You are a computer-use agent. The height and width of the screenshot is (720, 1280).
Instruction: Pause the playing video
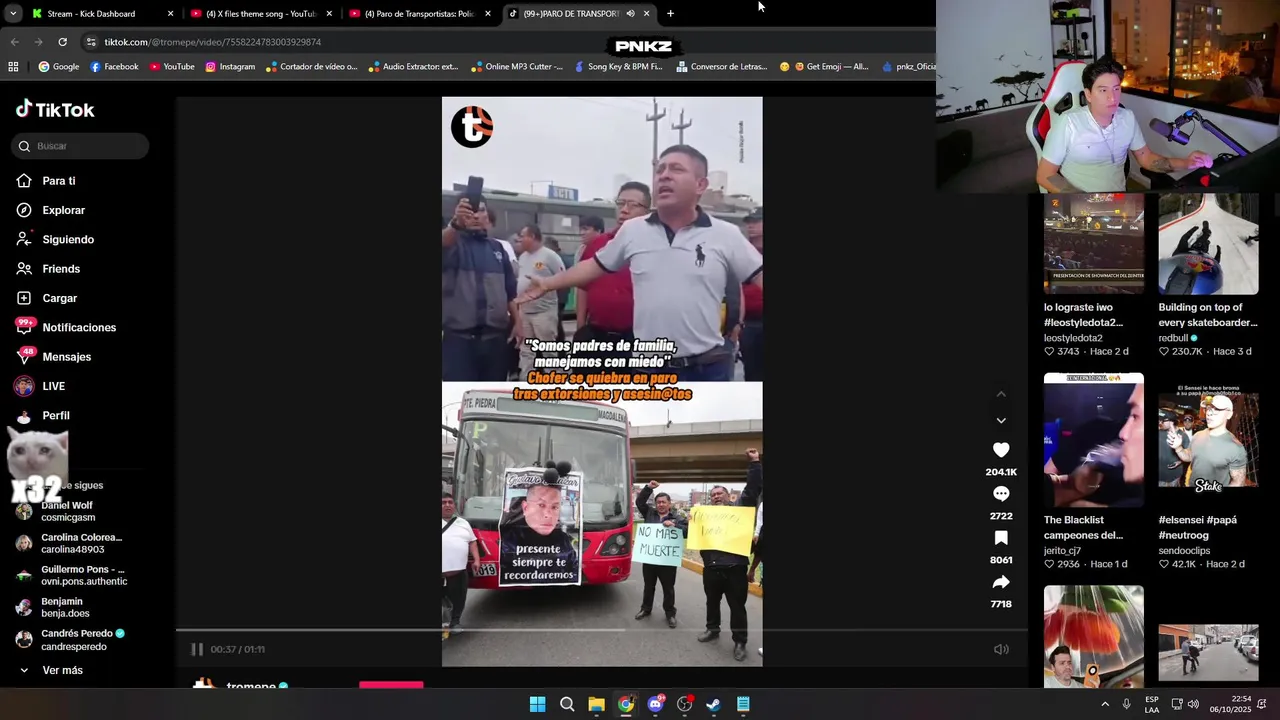coord(197,649)
